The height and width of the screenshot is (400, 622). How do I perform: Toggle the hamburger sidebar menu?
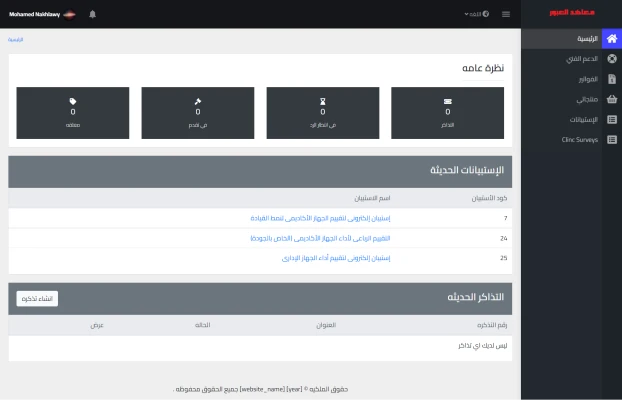pyautogui.click(x=505, y=14)
